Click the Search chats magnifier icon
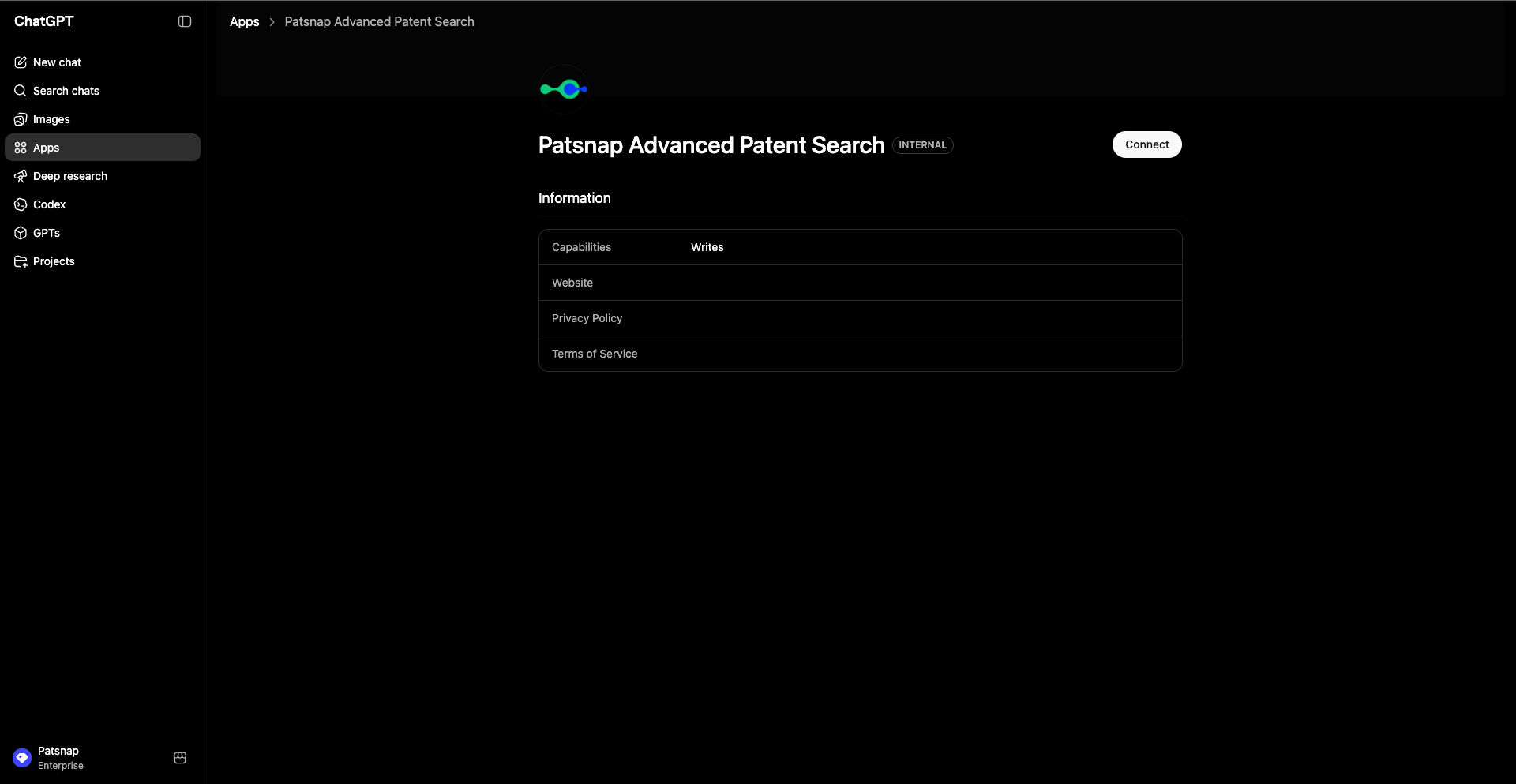The height and width of the screenshot is (784, 1516). pyautogui.click(x=21, y=91)
